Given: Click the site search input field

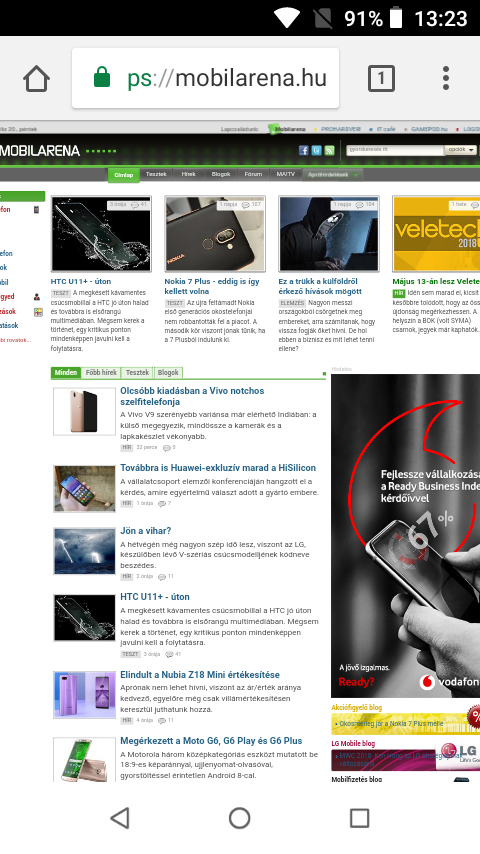Looking at the screenshot, I should coord(396,150).
